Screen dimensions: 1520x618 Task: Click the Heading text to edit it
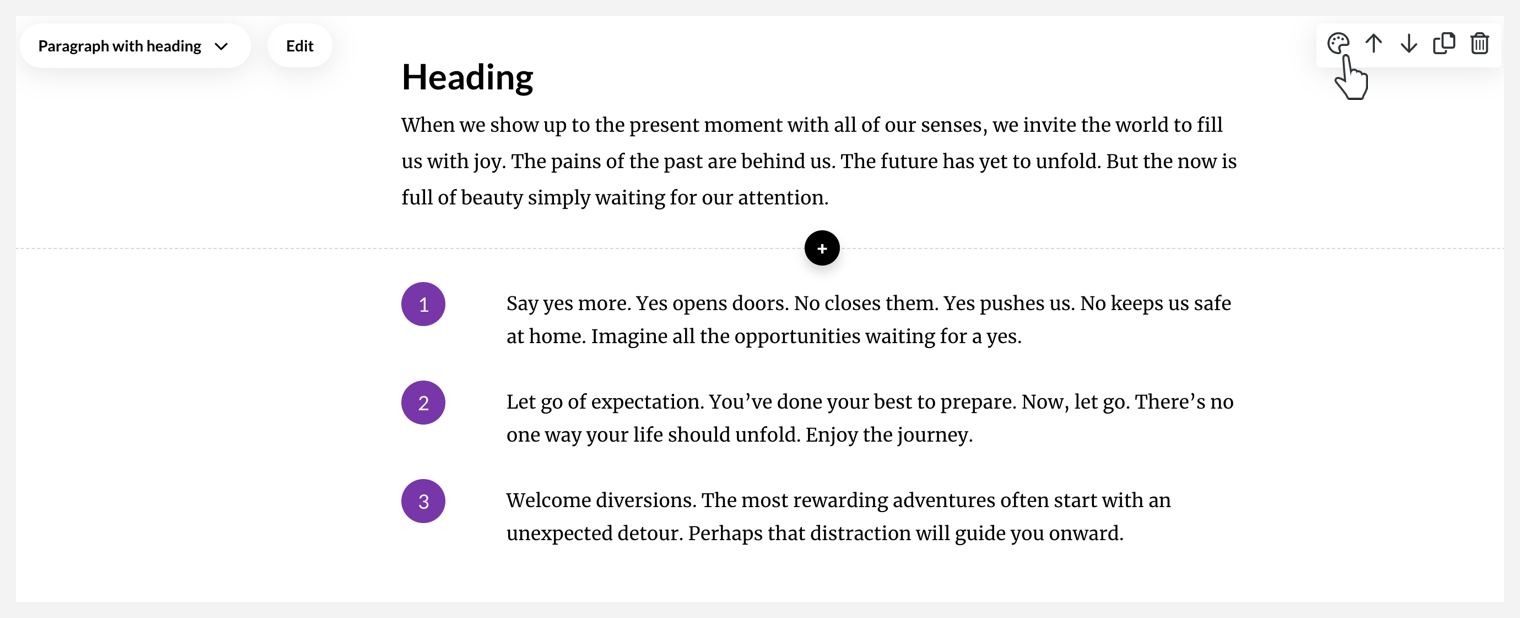[x=466, y=76]
